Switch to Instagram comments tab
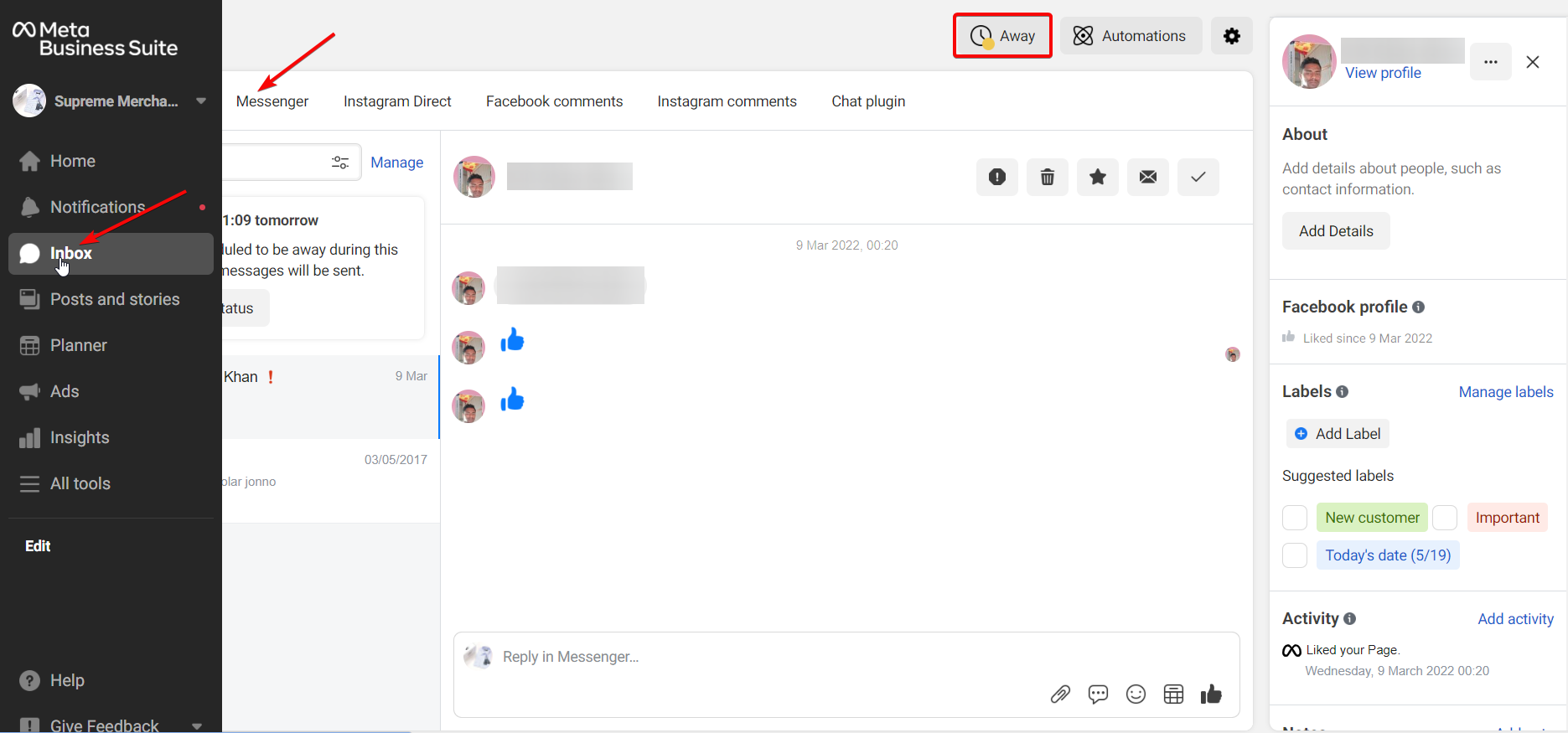Screen dimensions: 1568x733 pyautogui.click(x=727, y=101)
